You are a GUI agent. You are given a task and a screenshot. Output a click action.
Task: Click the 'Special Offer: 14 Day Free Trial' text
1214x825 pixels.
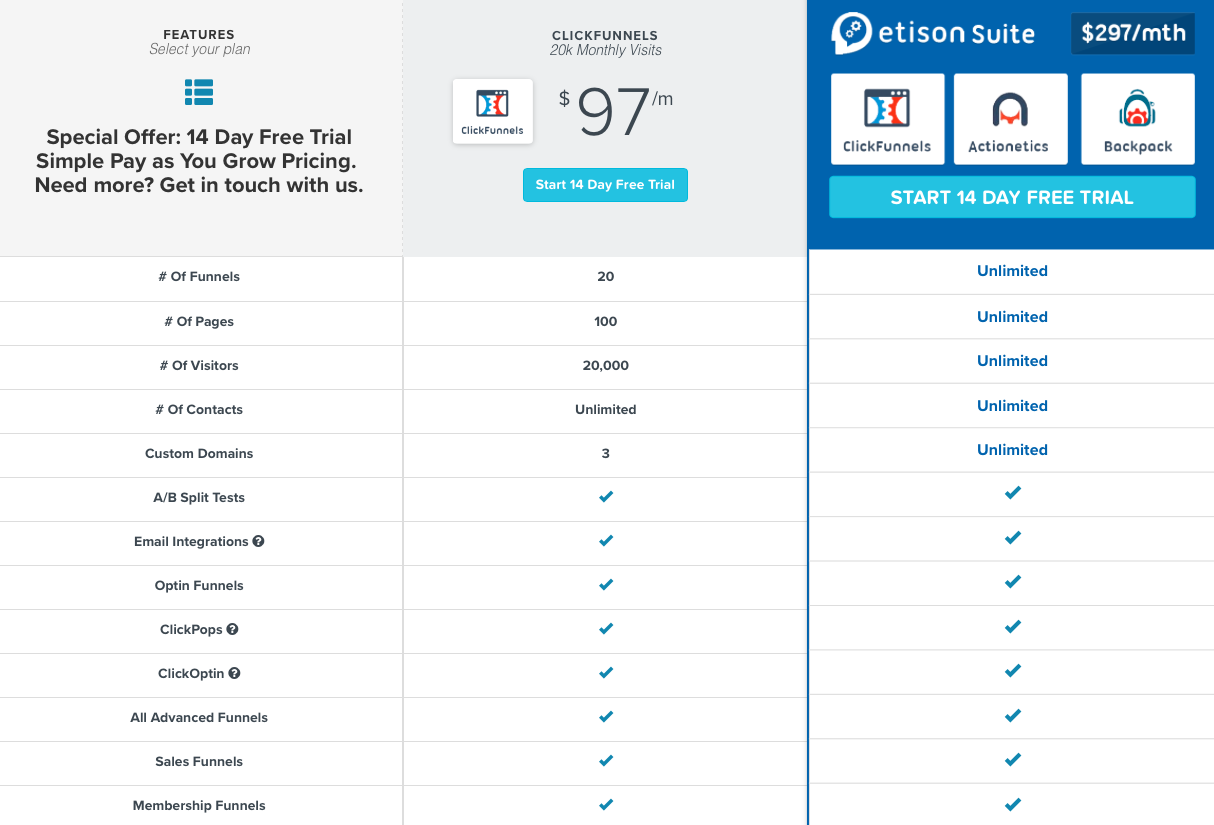(199, 137)
